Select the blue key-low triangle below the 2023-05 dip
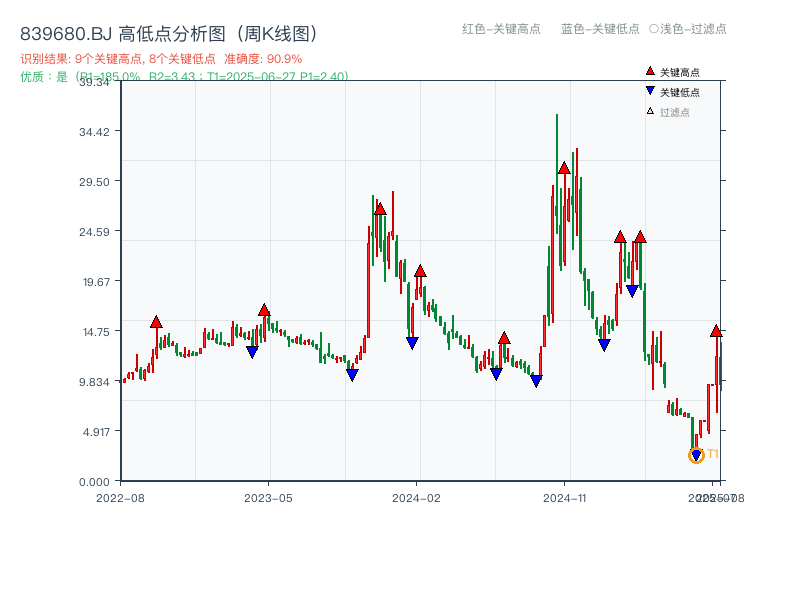Image resolution: width=800 pixels, height=600 pixels. [x=251, y=351]
